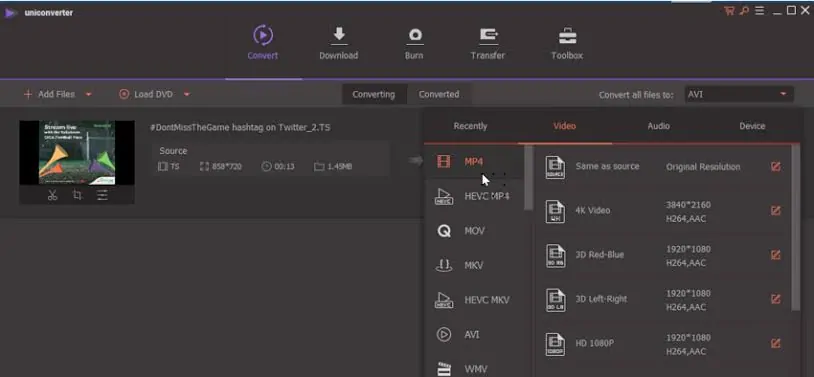Viewport: 814px width, 377px height.
Task: Switch to the Converted tab
Action: pos(439,95)
